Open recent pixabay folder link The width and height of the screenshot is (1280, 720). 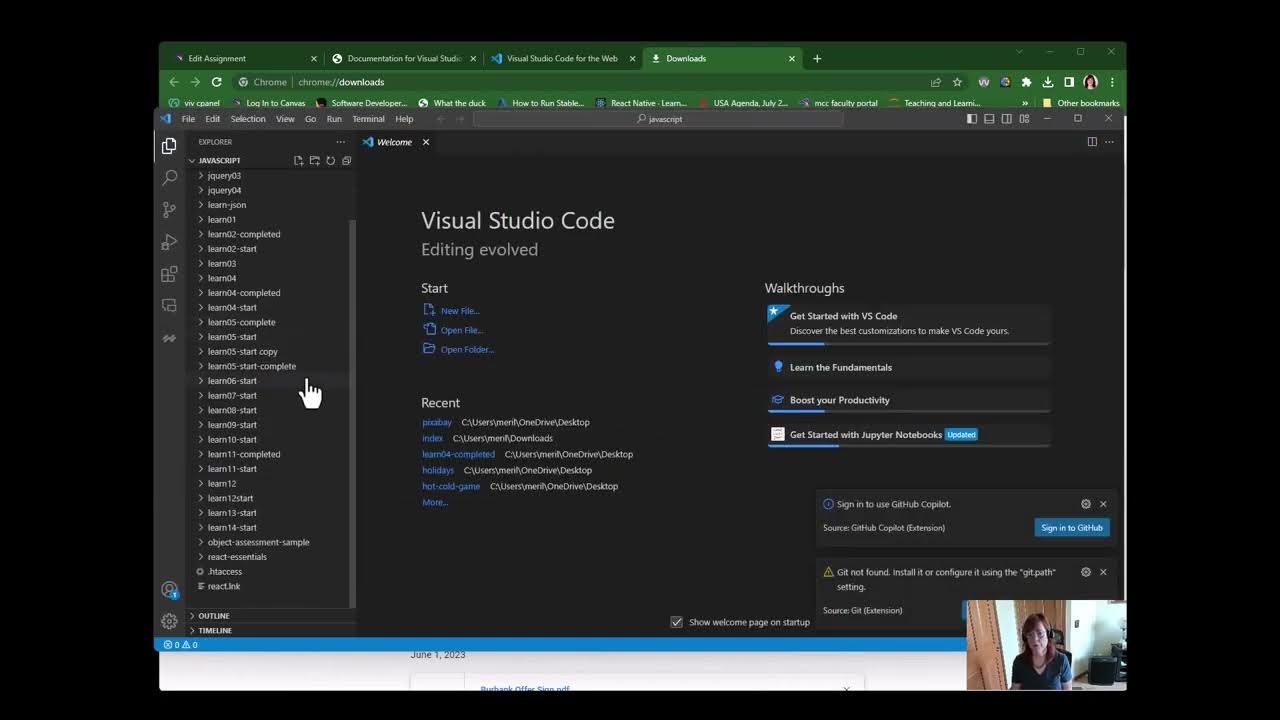point(437,422)
